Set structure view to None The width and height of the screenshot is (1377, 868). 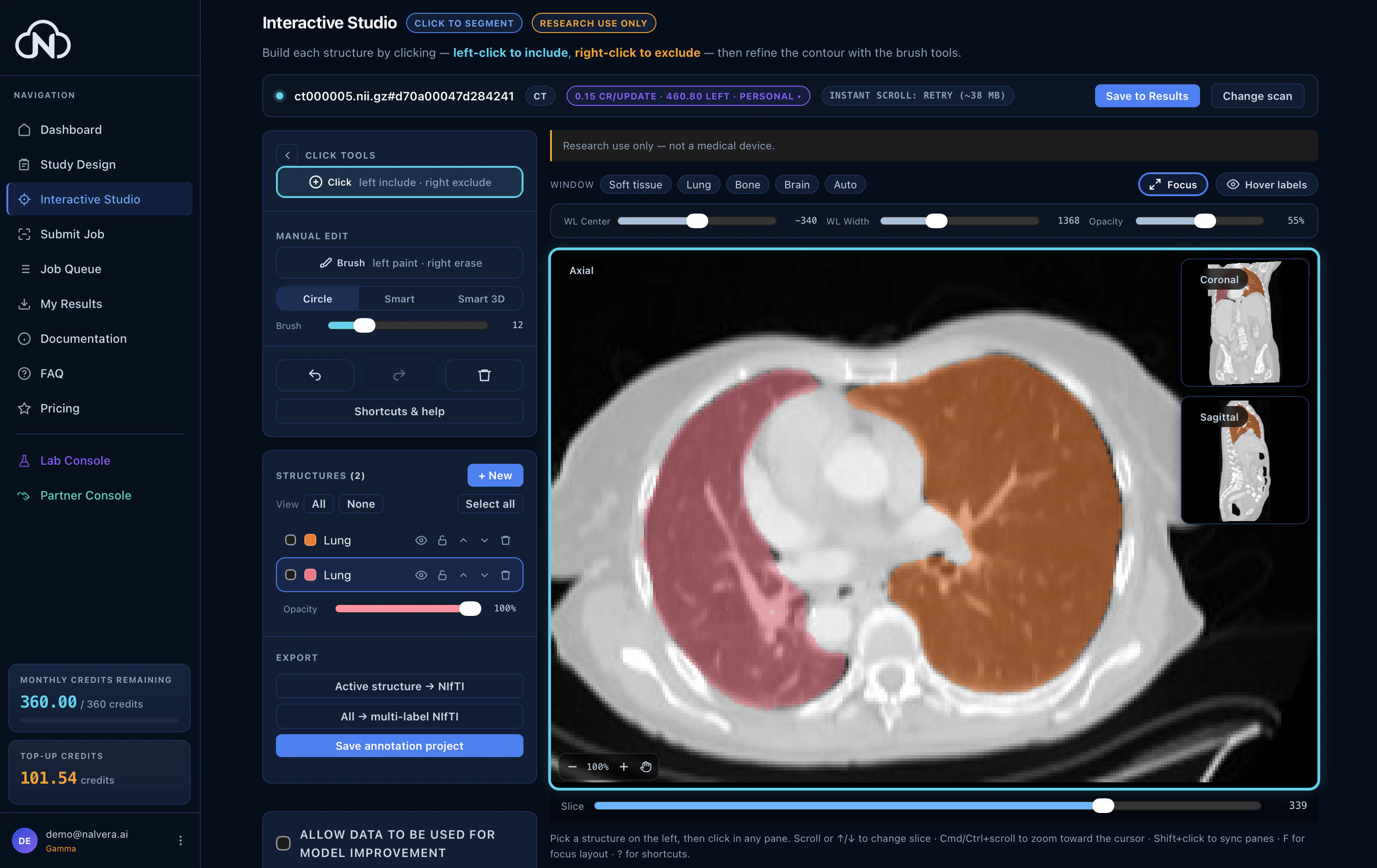tap(361, 504)
